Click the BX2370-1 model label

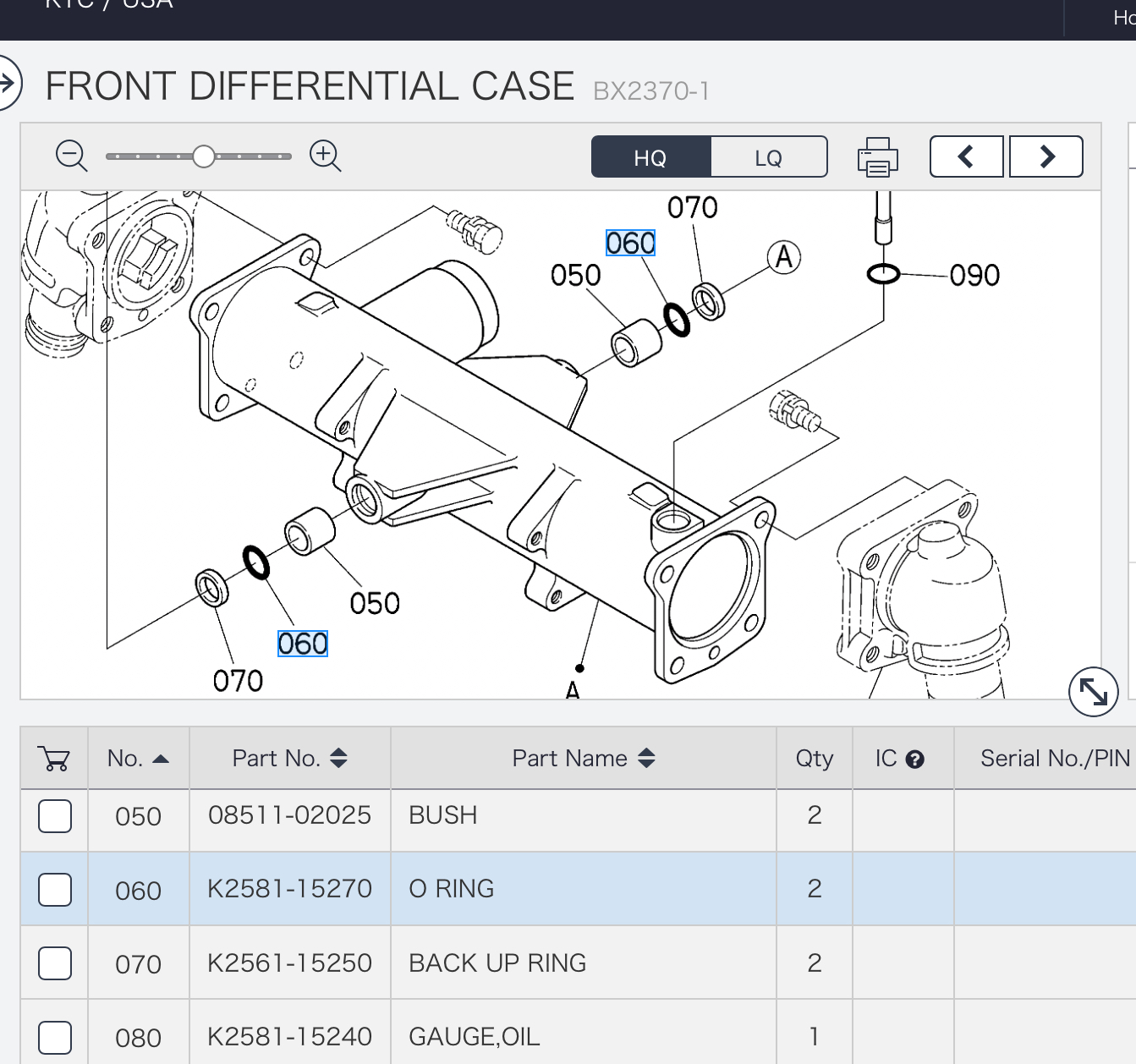pos(651,90)
